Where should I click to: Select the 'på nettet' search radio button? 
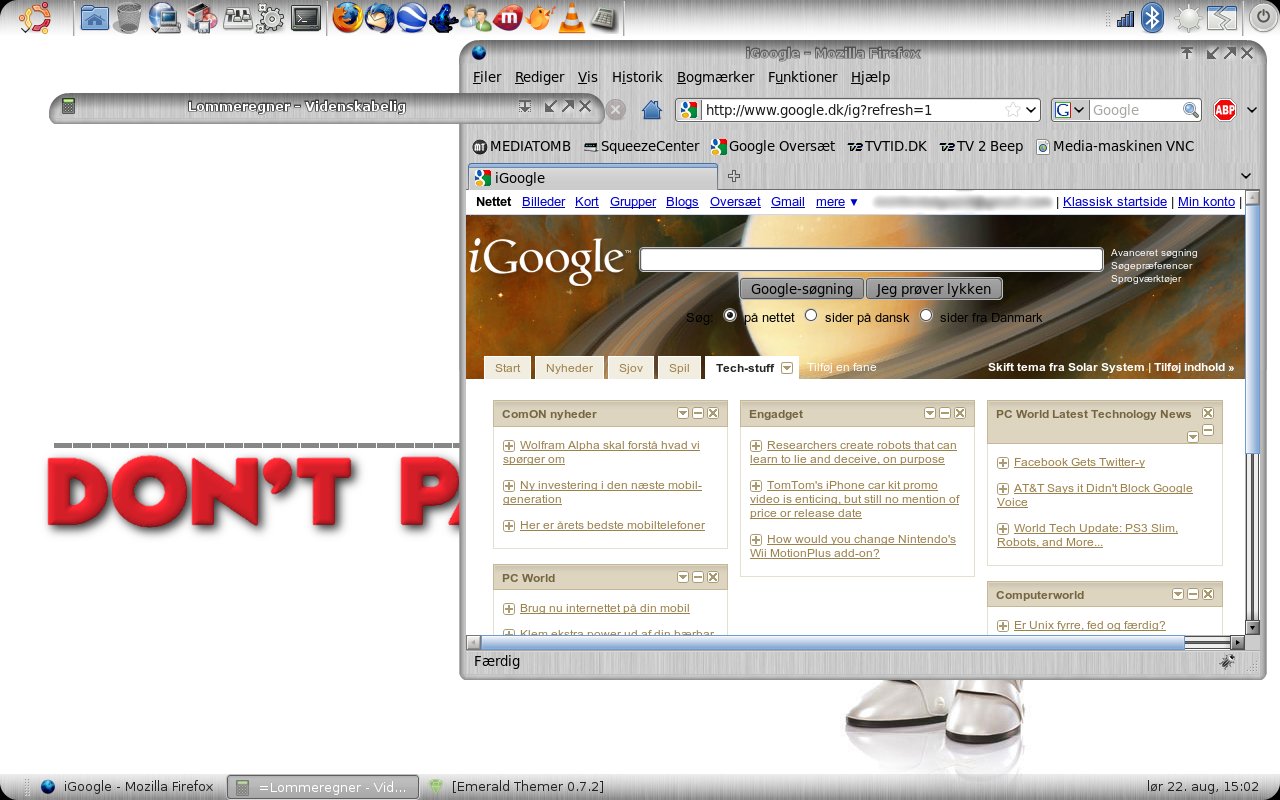coord(730,315)
